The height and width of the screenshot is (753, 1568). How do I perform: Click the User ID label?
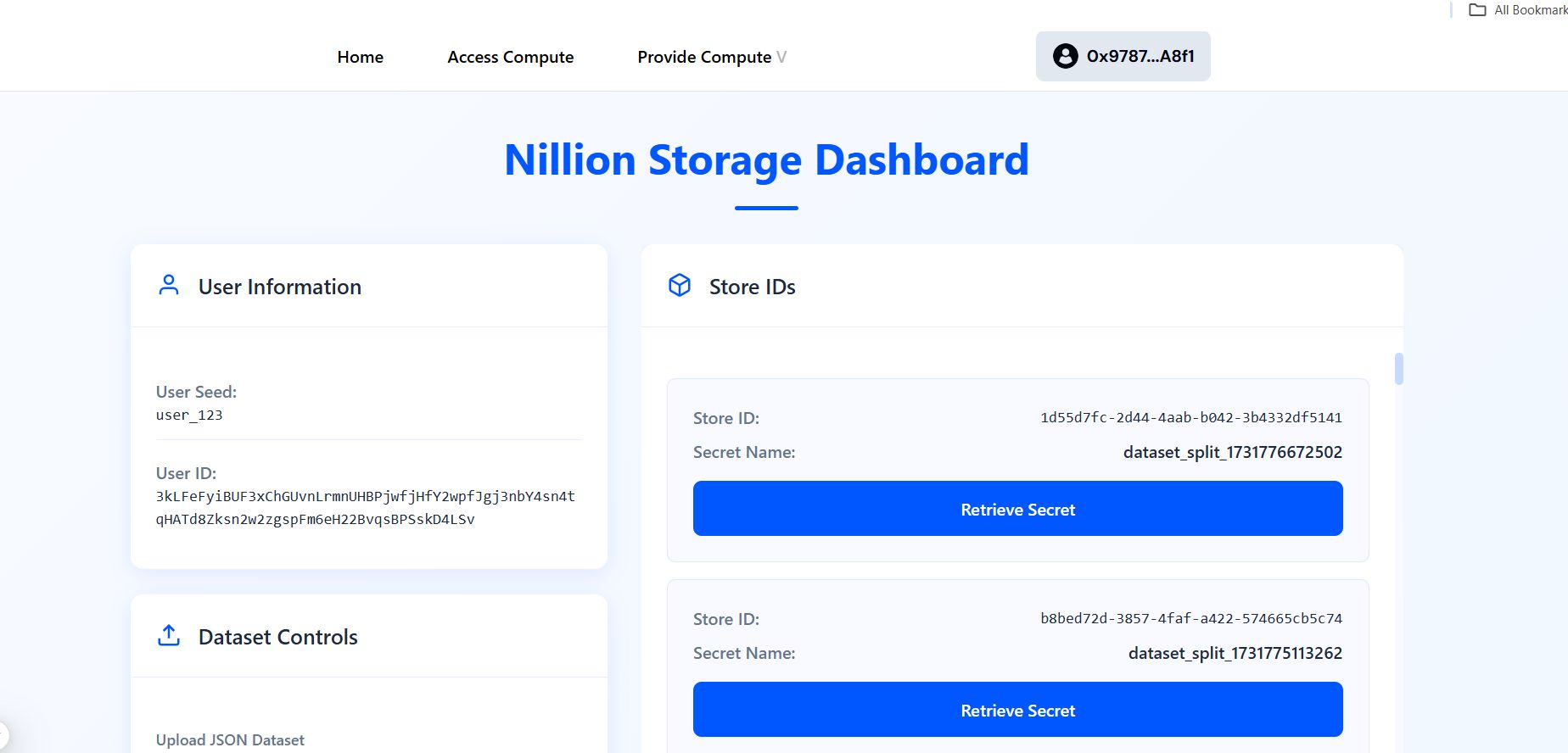click(x=186, y=473)
